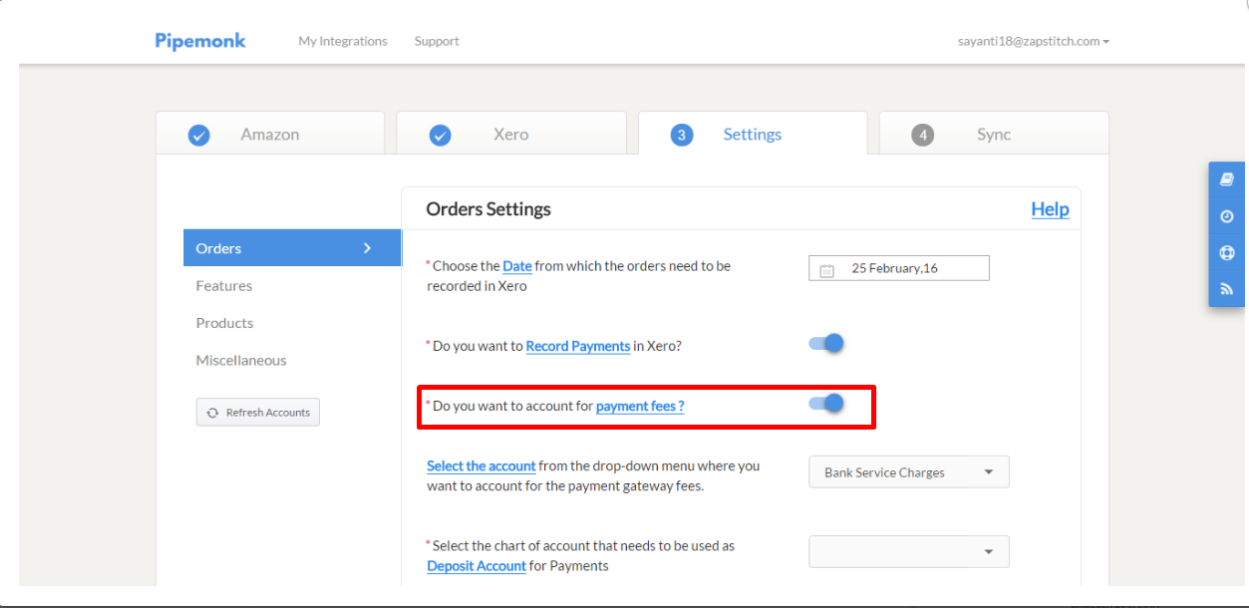Open the Miscellaneous settings section

[x=241, y=359]
